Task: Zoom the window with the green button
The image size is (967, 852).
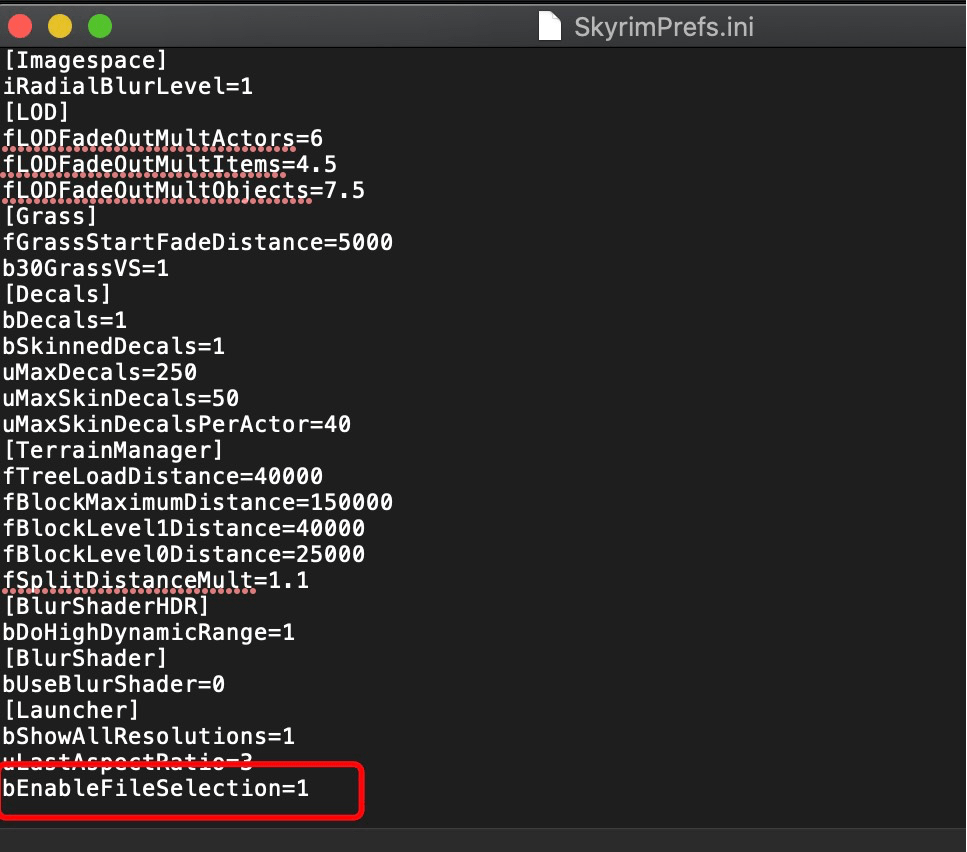Action: coord(100,26)
